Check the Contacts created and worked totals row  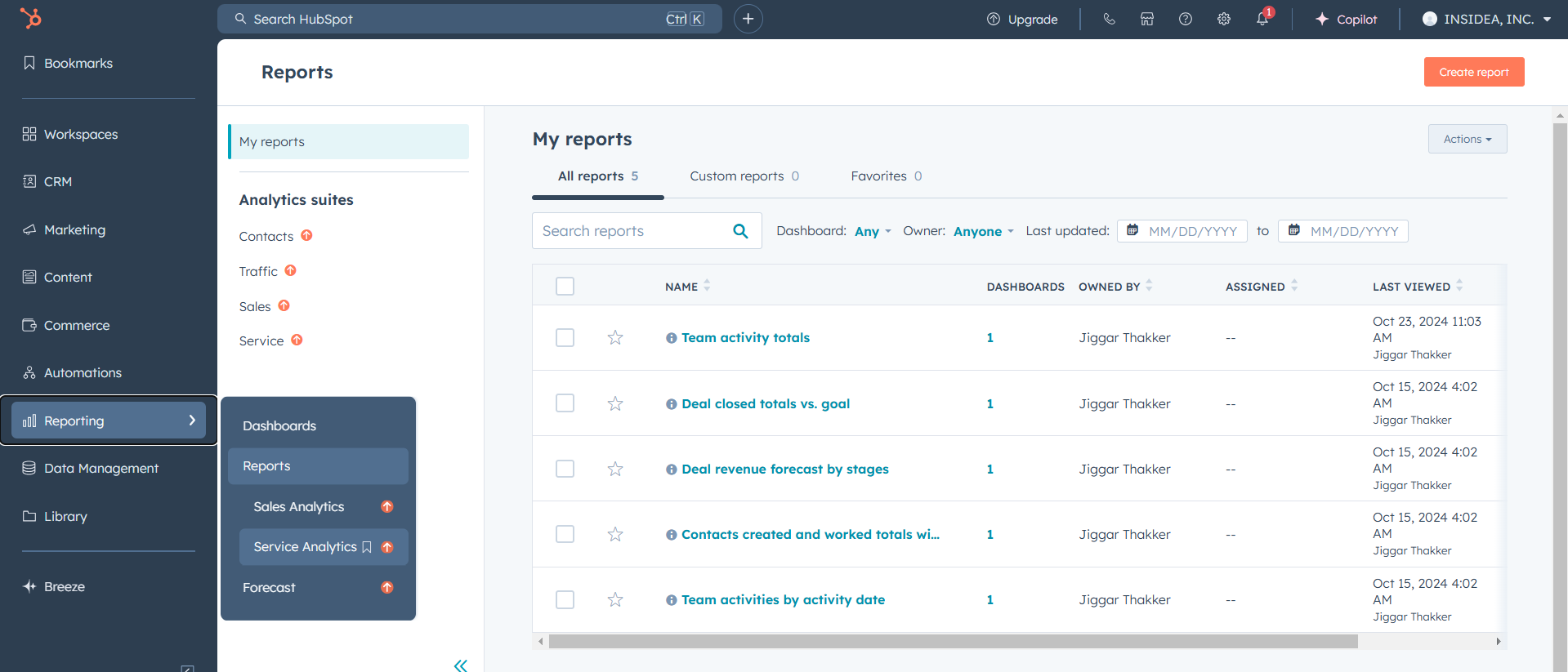point(565,534)
